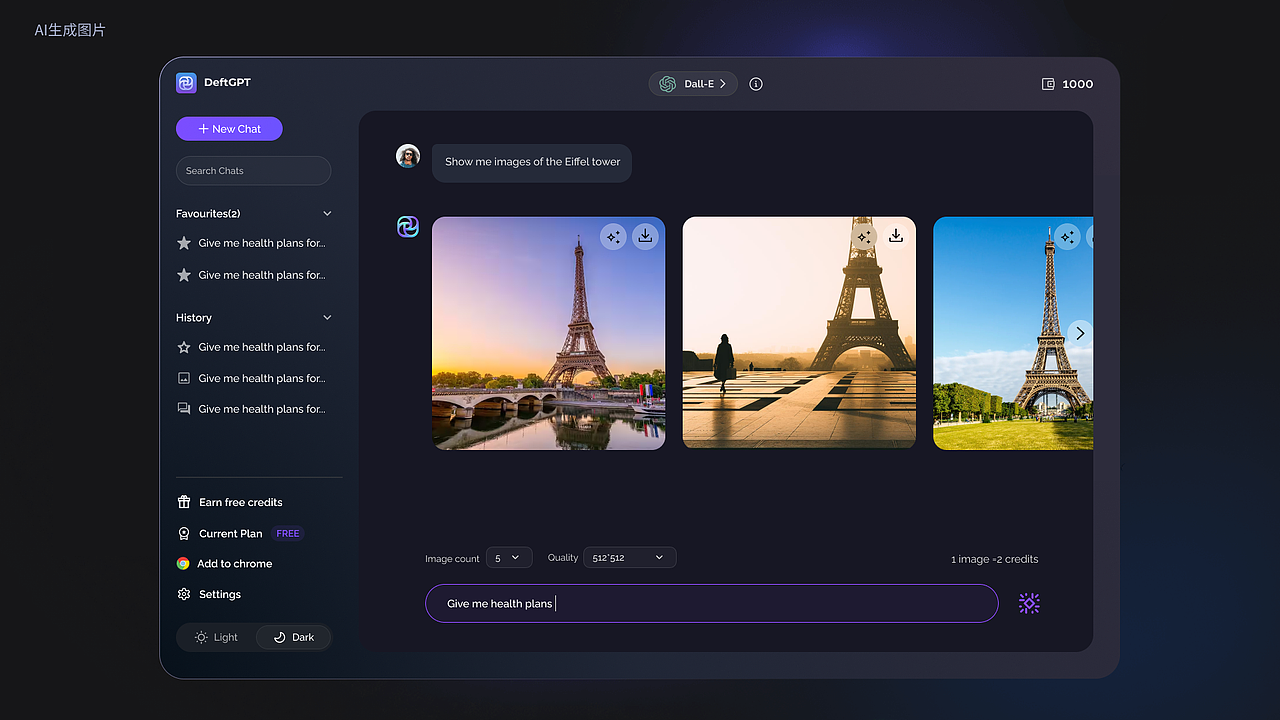Open image History chat entry text
The image size is (1280, 720).
[262, 378]
